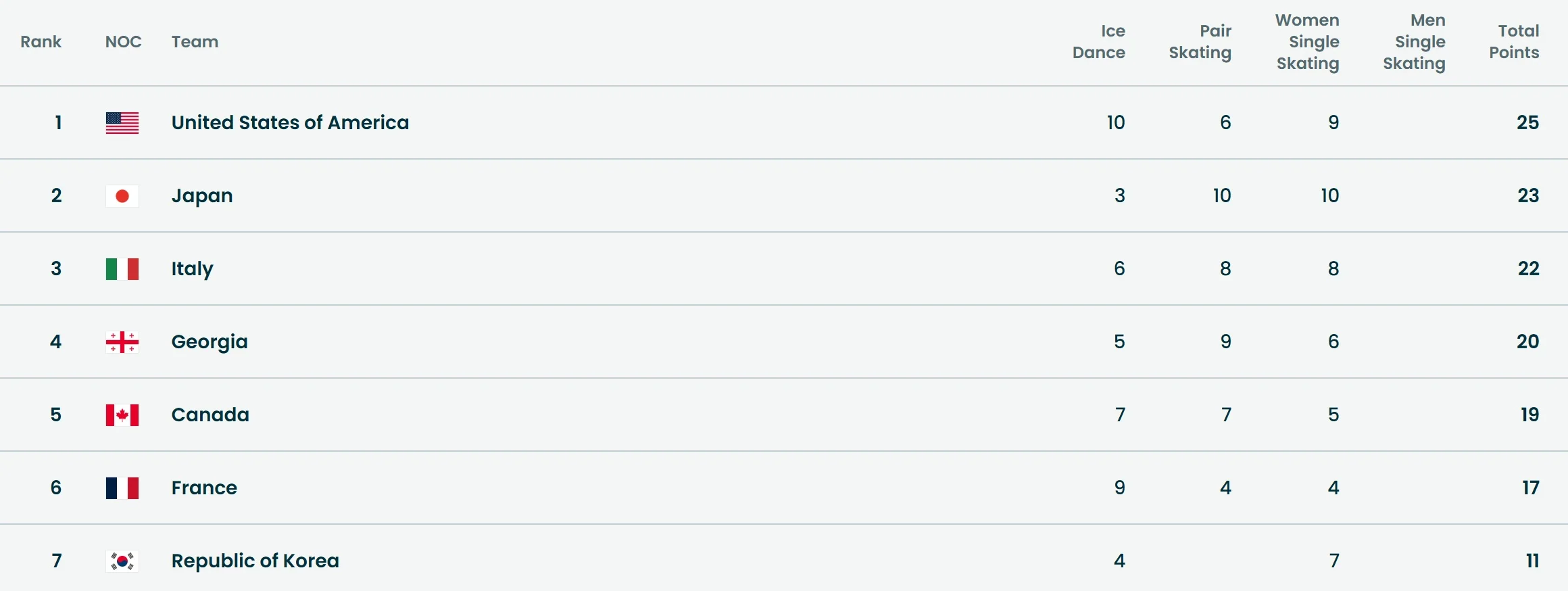1568x591 pixels.
Task: Click the Republic of Korea flag icon
Action: click(x=122, y=561)
